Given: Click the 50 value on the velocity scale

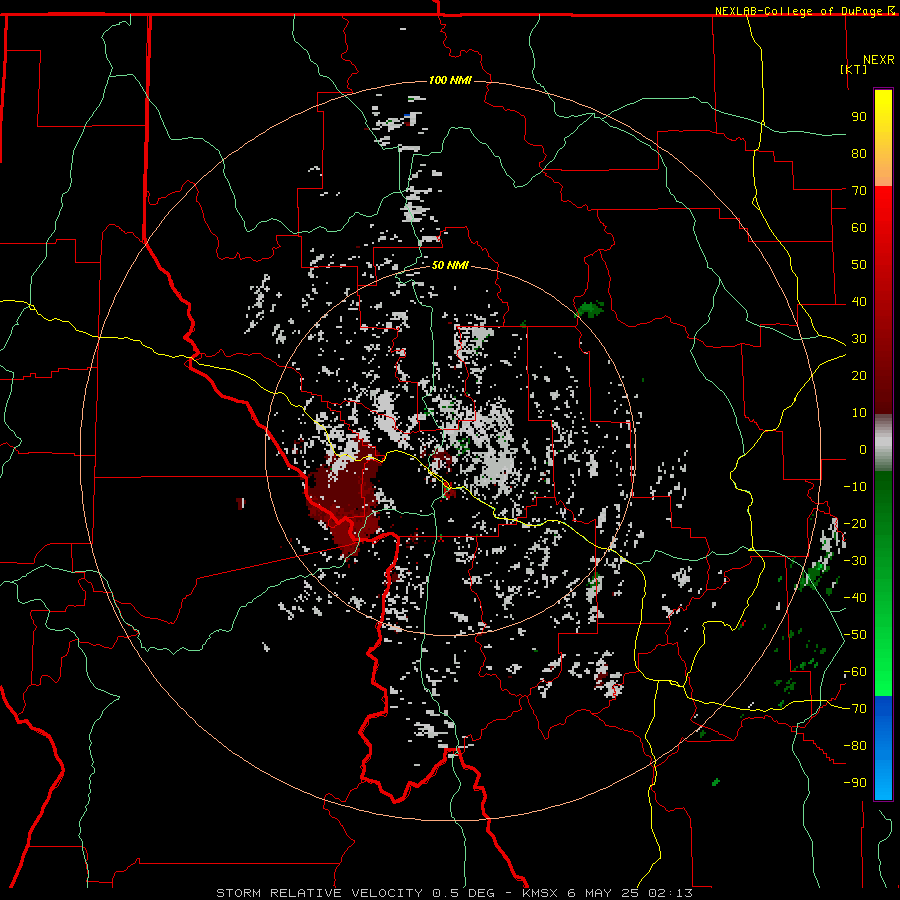Looking at the screenshot, I should (859, 265).
